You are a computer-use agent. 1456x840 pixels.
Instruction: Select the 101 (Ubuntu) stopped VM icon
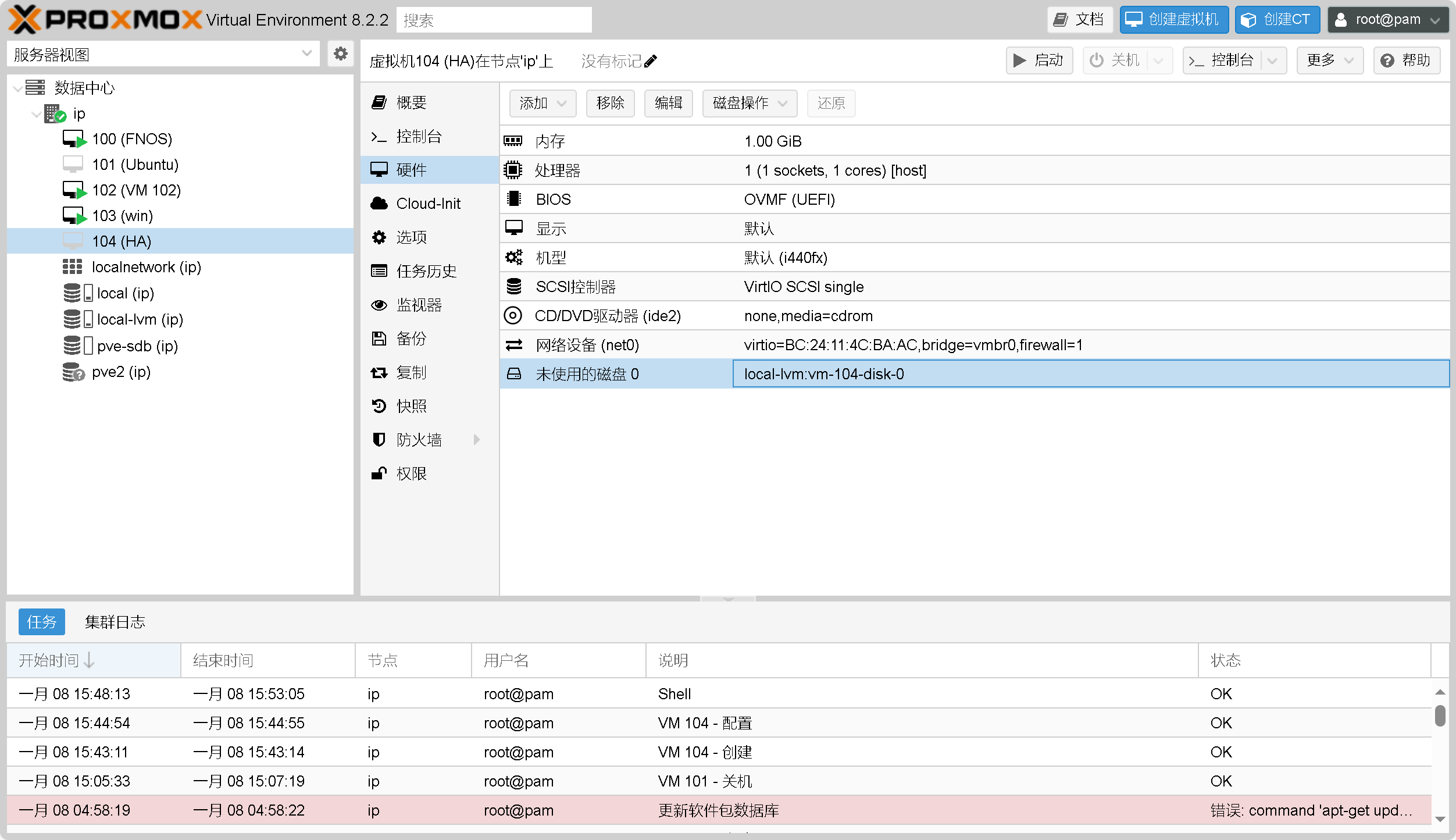[x=73, y=165]
